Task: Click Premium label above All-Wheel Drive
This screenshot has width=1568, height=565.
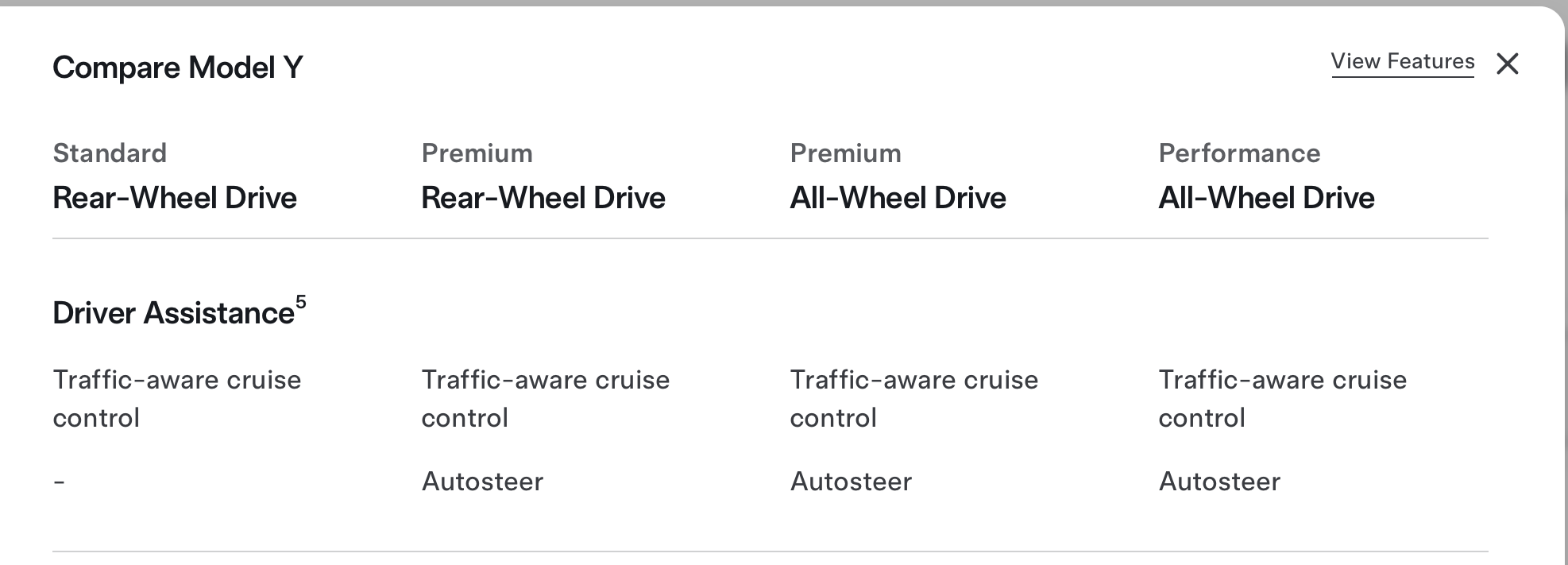Action: [x=845, y=153]
